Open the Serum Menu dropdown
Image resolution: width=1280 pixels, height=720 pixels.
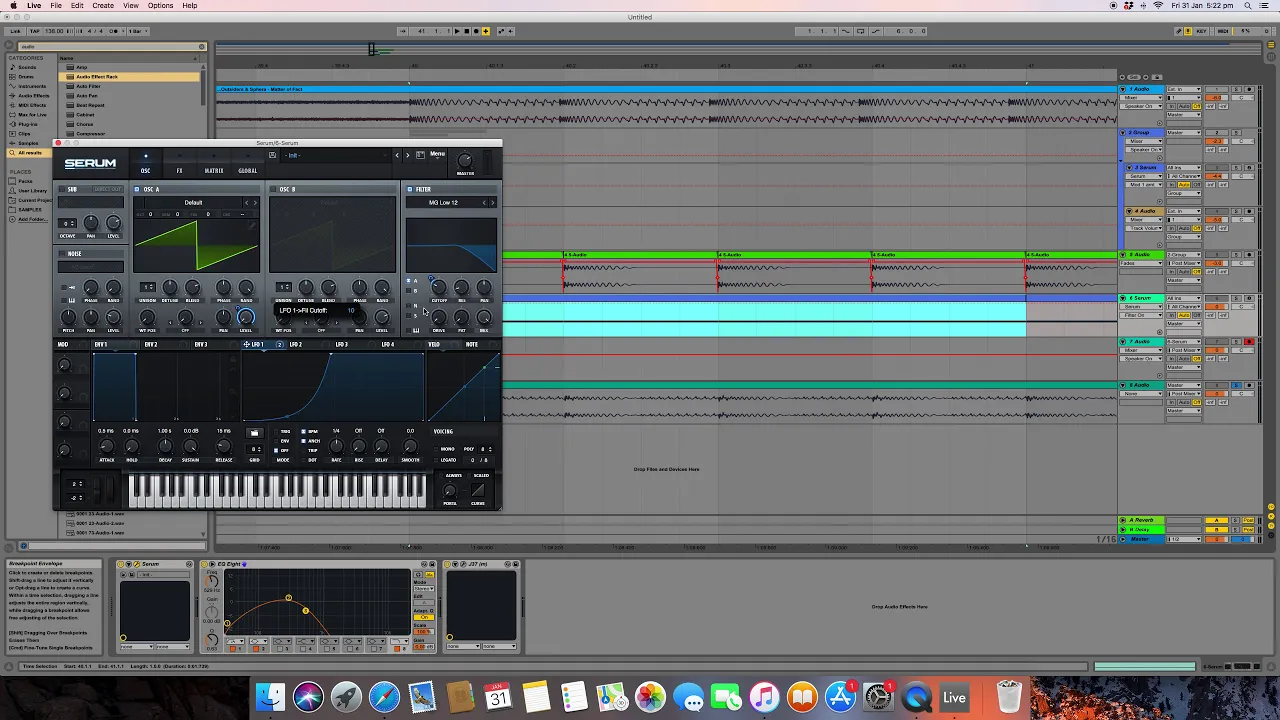pyautogui.click(x=437, y=154)
